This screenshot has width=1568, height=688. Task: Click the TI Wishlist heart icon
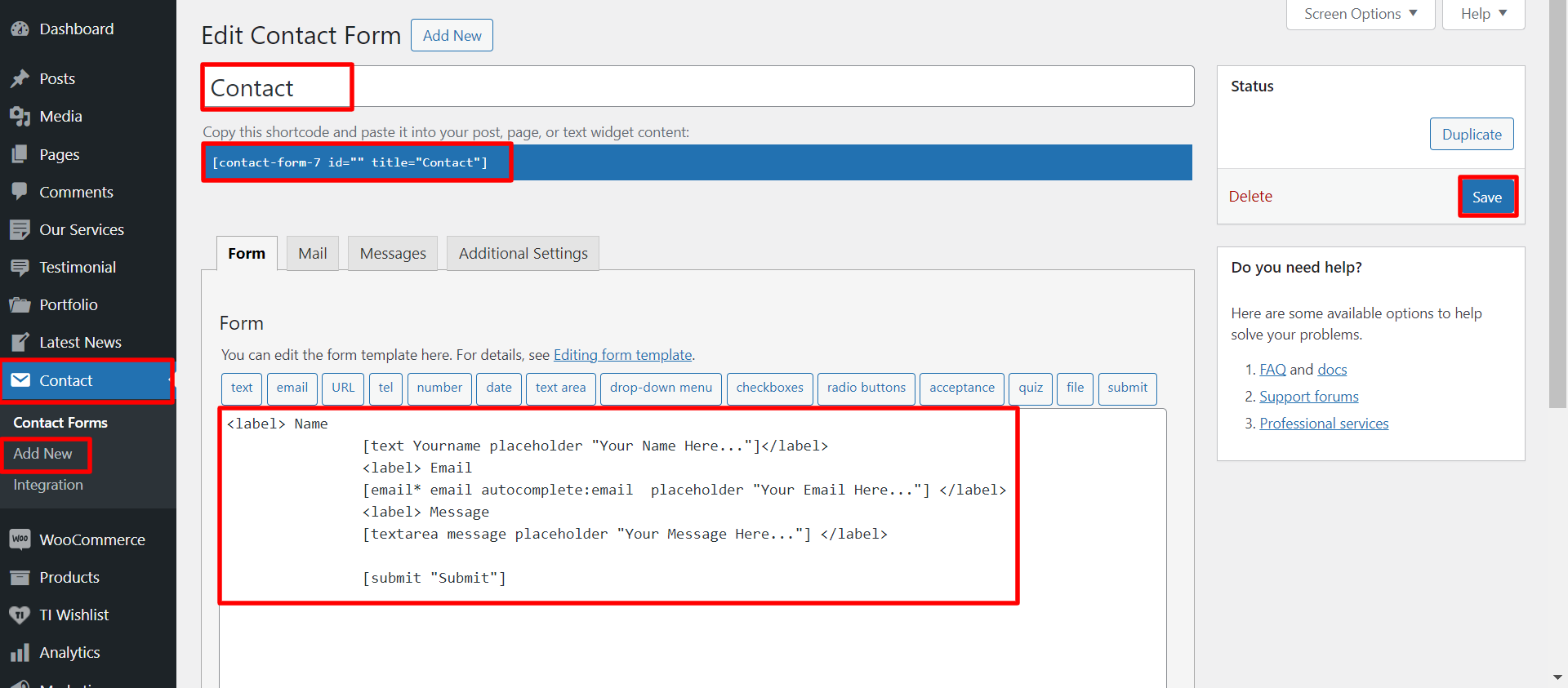pyautogui.click(x=20, y=615)
